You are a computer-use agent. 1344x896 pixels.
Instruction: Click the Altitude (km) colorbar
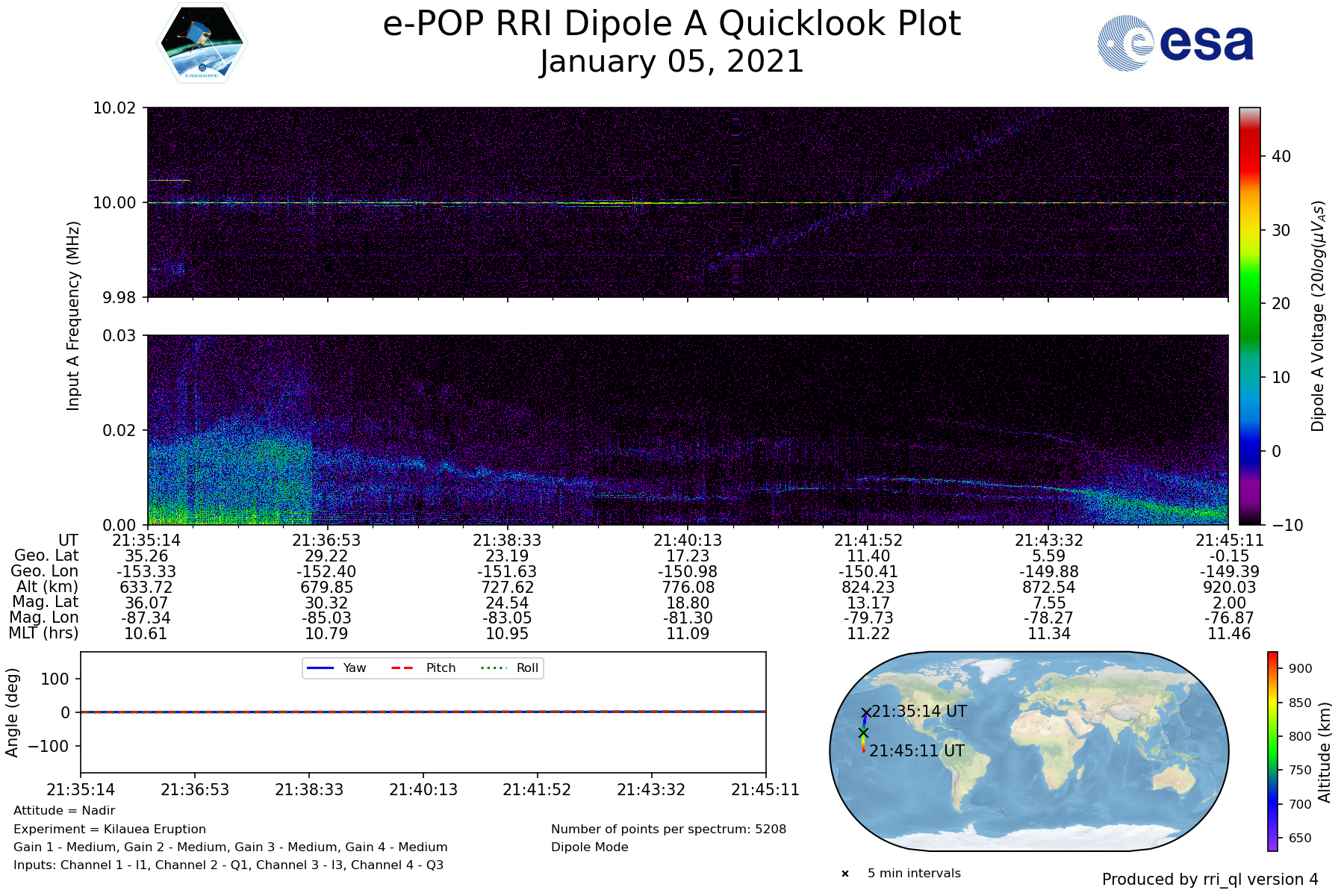1272,751
